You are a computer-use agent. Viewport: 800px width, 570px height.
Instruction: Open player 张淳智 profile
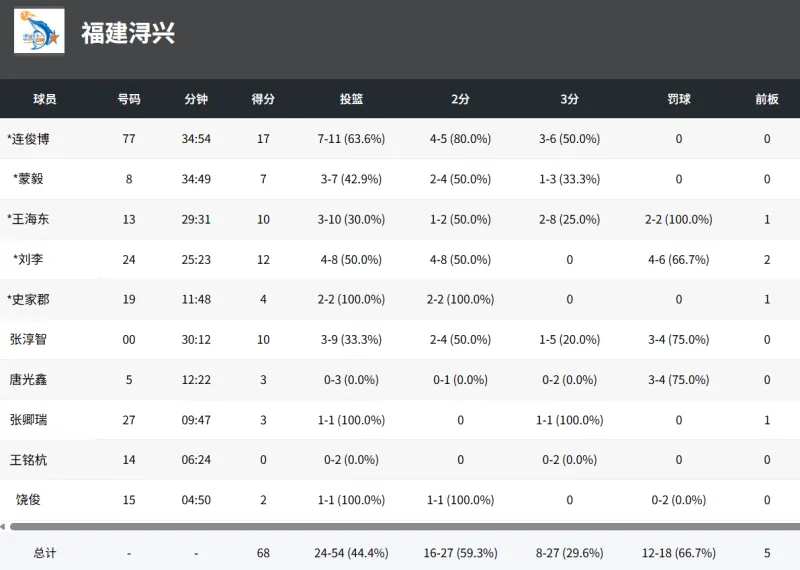click(x=28, y=339)
